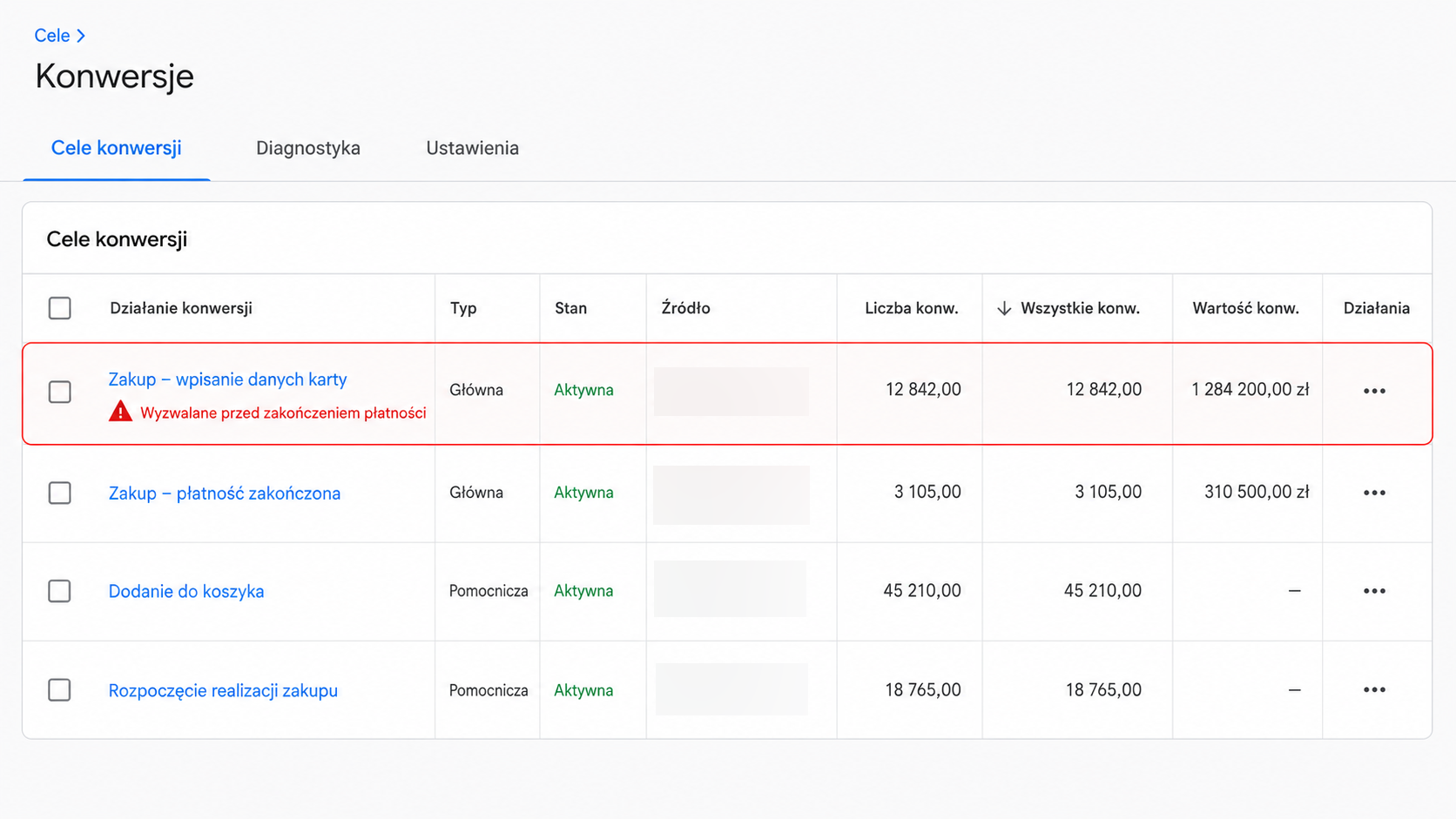1456x819 pixels.
Task: Open the Diagnostyka tab
Action: [308, 148]
